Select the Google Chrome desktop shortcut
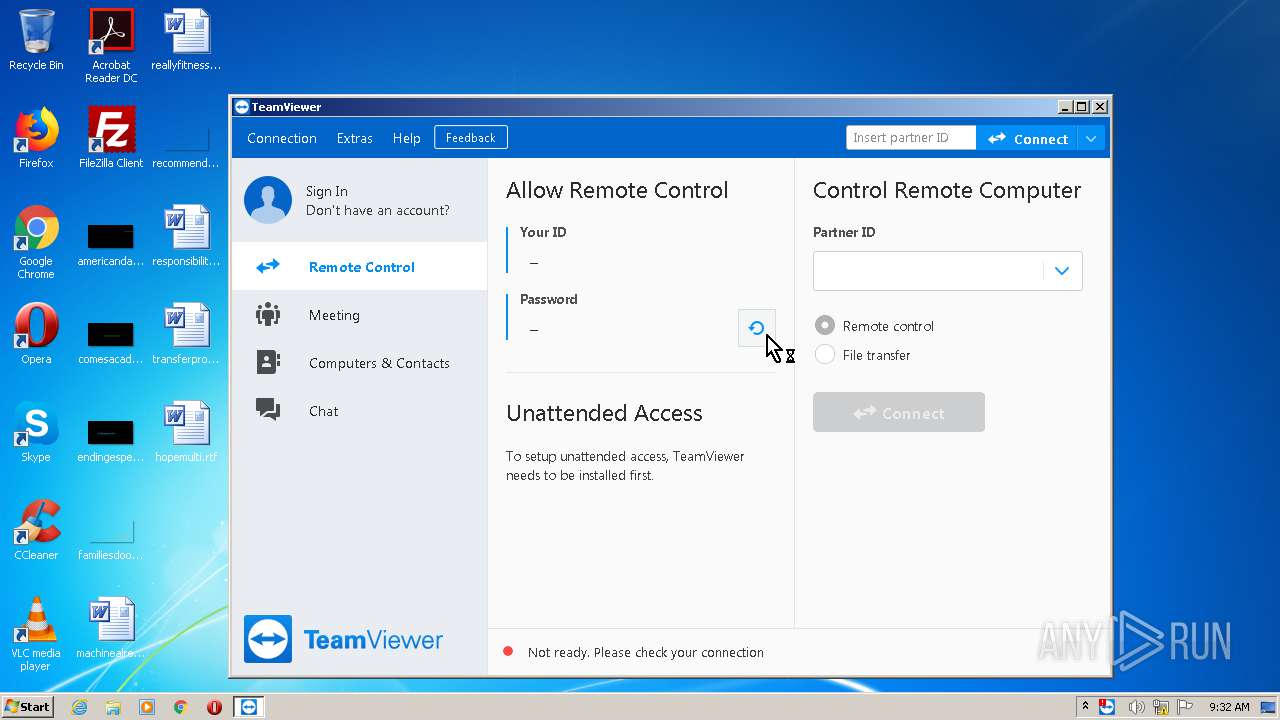This screenshot has height=720, width=1280. 36,243
